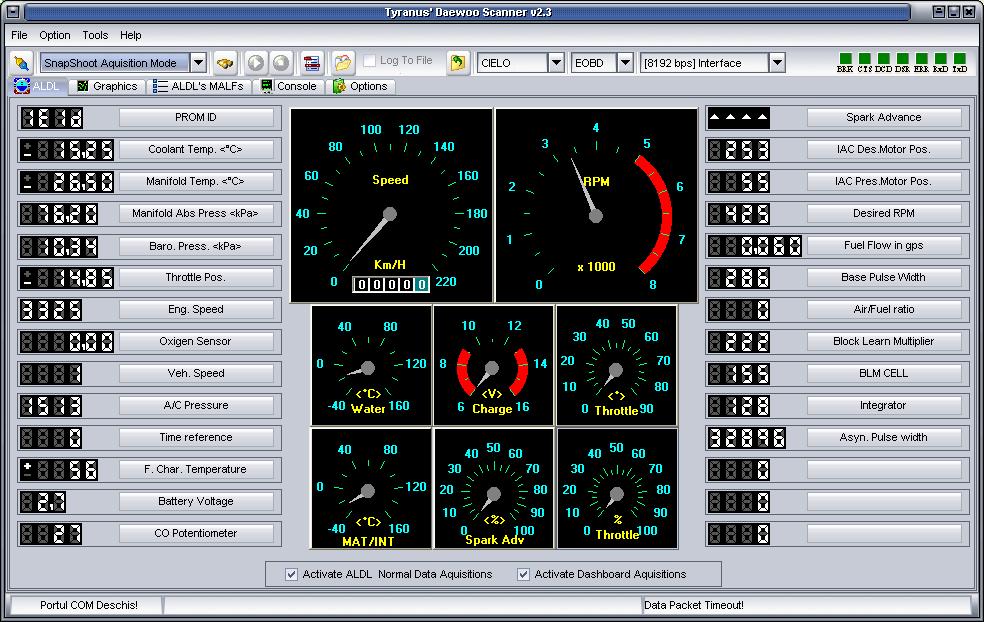Click the Coolant Temp. button
Image resolution: width=984 pixels, height=622 pixels.
(x=196, y=150)
